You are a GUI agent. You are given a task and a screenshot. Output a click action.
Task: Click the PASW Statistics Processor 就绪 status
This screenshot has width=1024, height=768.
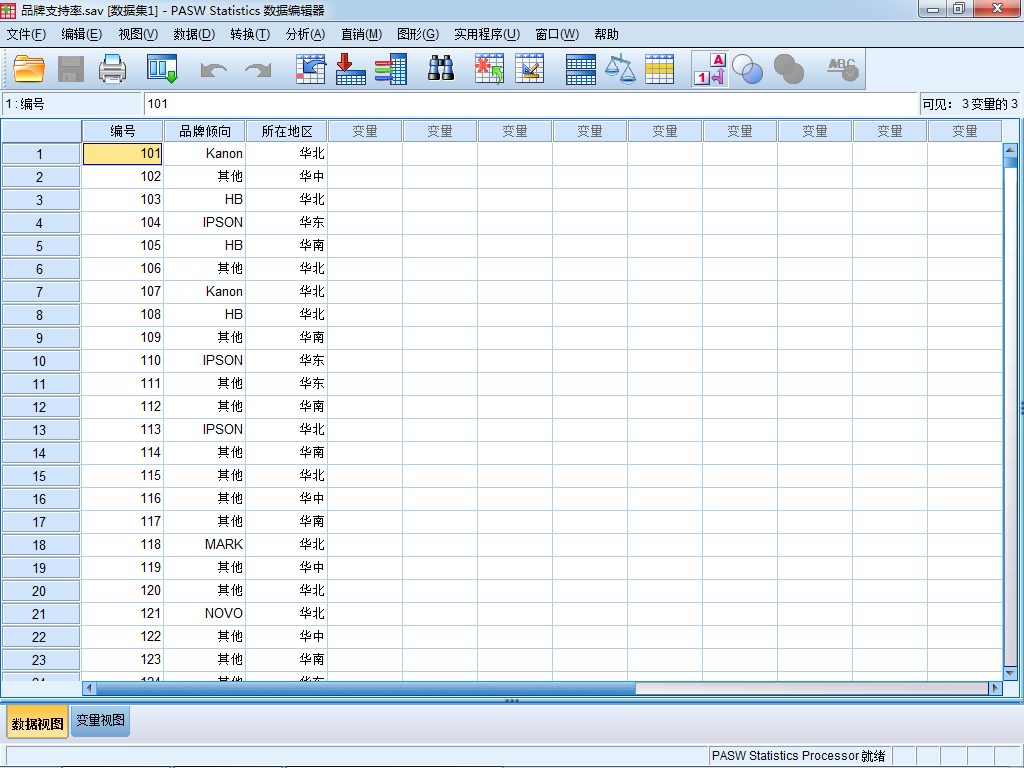click(x=798, y=756)
